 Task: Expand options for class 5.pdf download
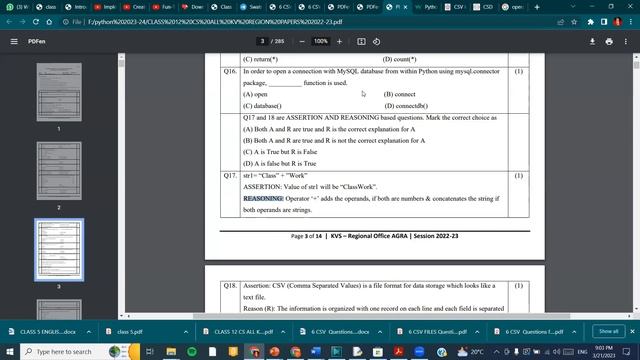[186, 332]
